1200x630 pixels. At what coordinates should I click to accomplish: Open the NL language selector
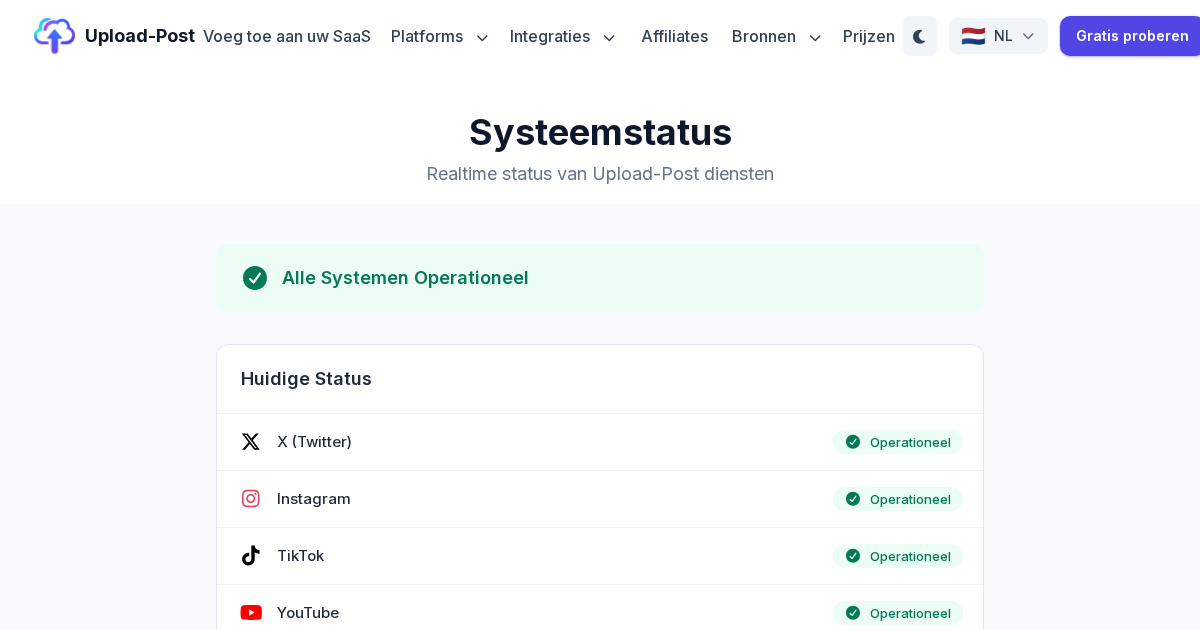click(998, 36)
